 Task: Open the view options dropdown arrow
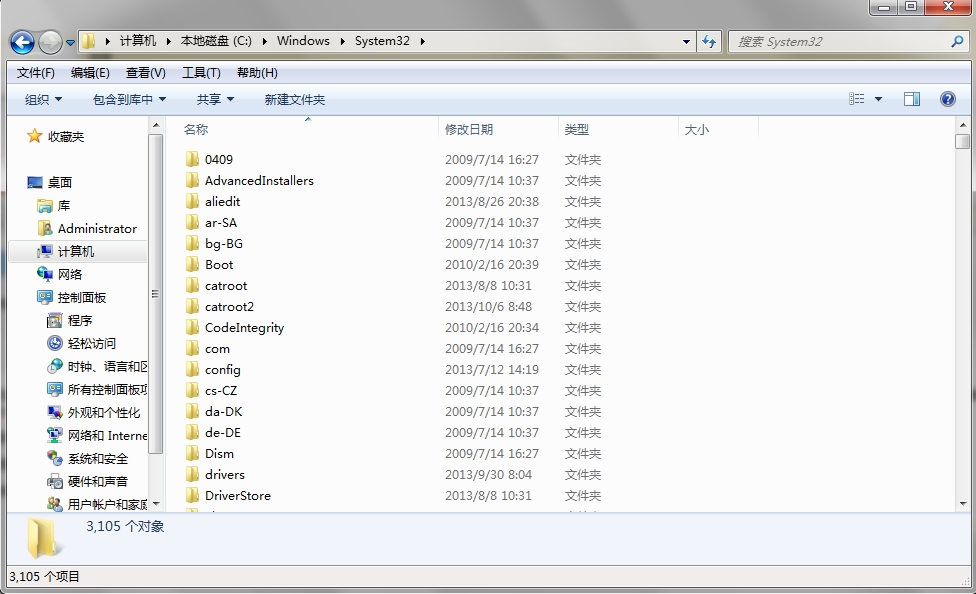coord(879,99)
